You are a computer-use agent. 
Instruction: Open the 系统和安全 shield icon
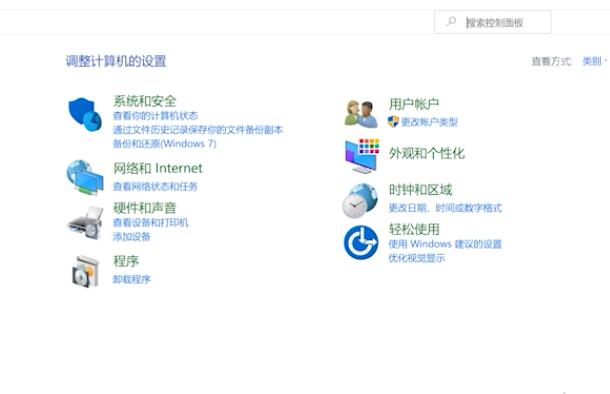coord(85,115)
